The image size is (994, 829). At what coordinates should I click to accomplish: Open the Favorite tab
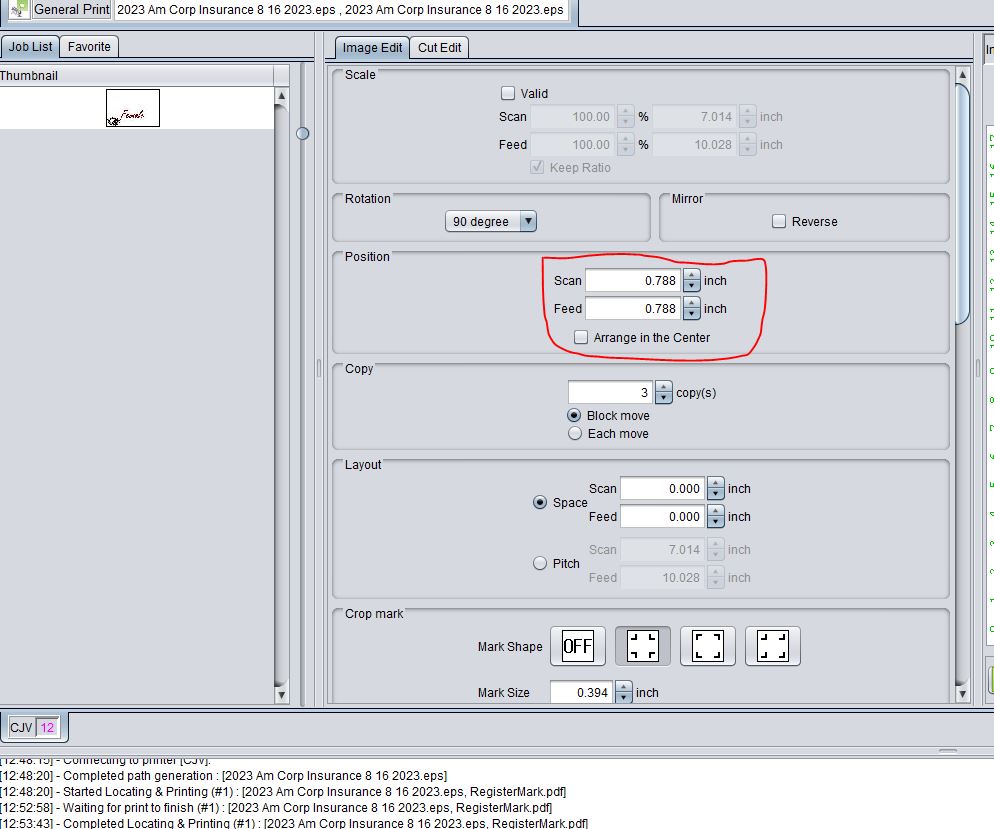(x=89, y=46)
